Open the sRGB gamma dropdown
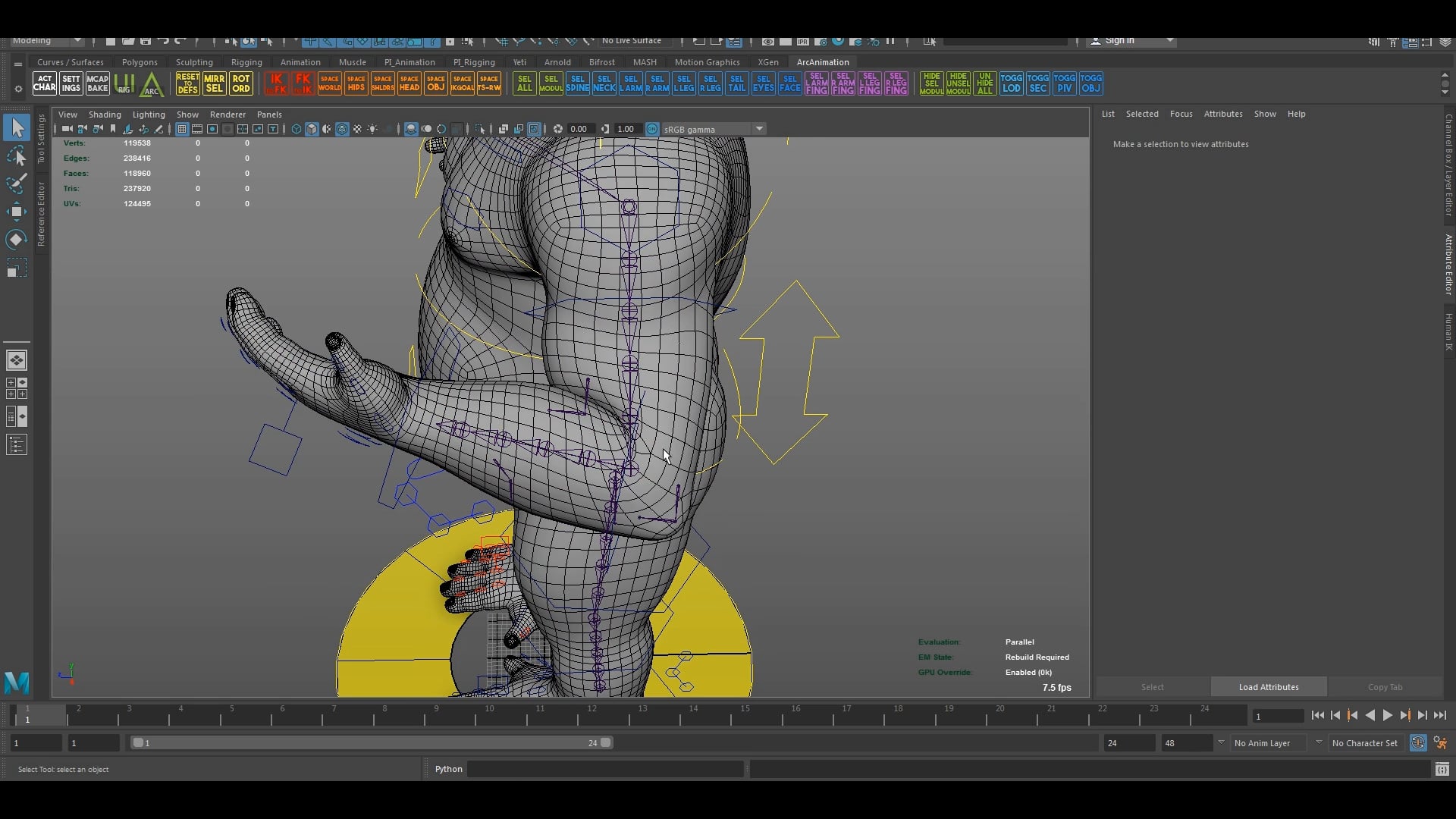 (714, 129)
